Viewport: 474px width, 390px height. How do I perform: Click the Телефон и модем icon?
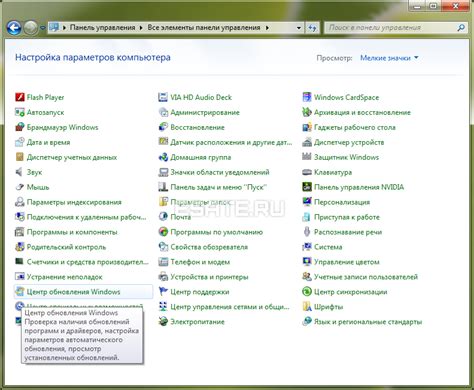click(x=163, y=262)
